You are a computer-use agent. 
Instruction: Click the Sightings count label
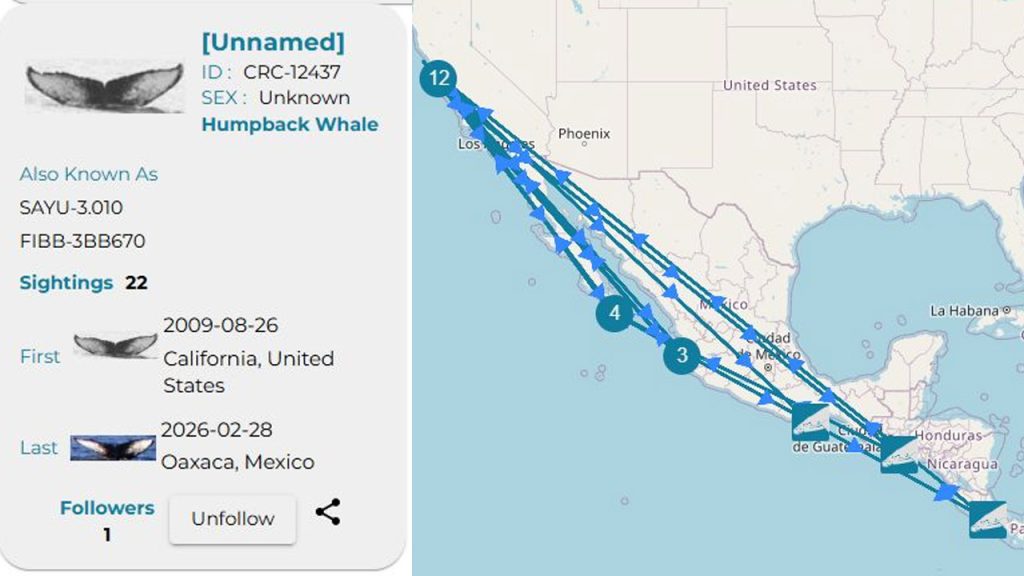[66, 283]
